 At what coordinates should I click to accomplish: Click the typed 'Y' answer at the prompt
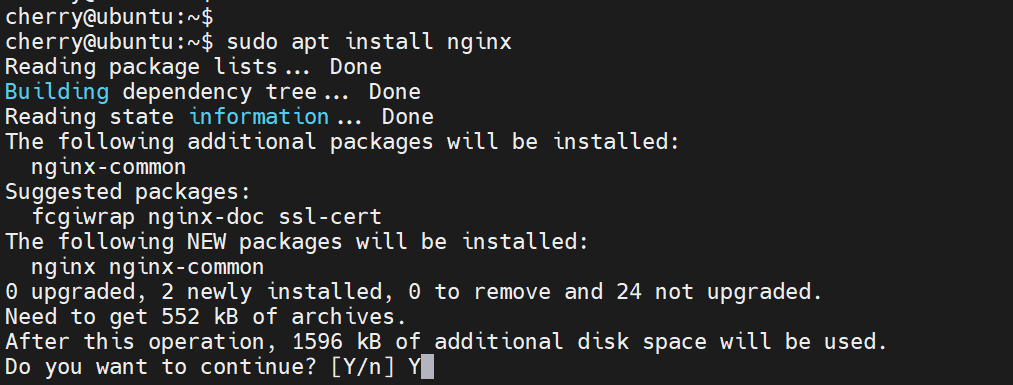[x=414, y=367]
